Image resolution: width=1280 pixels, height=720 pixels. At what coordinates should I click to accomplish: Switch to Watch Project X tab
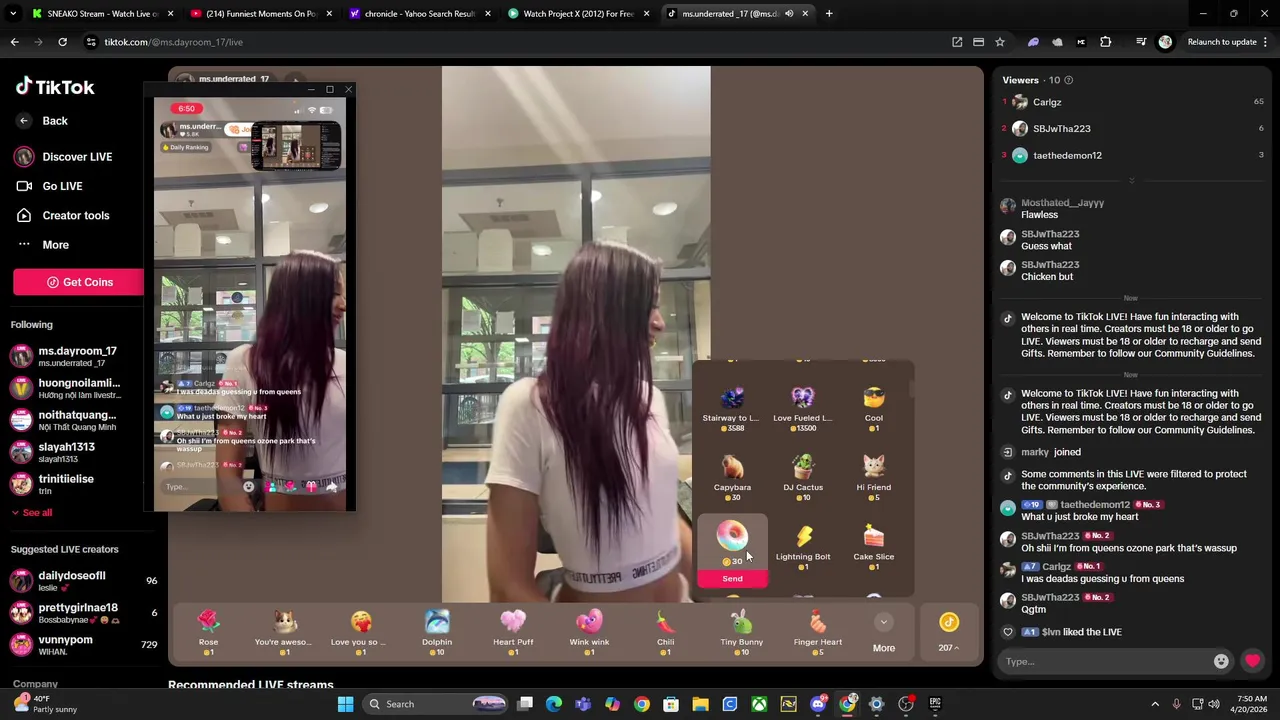point(578,14)
